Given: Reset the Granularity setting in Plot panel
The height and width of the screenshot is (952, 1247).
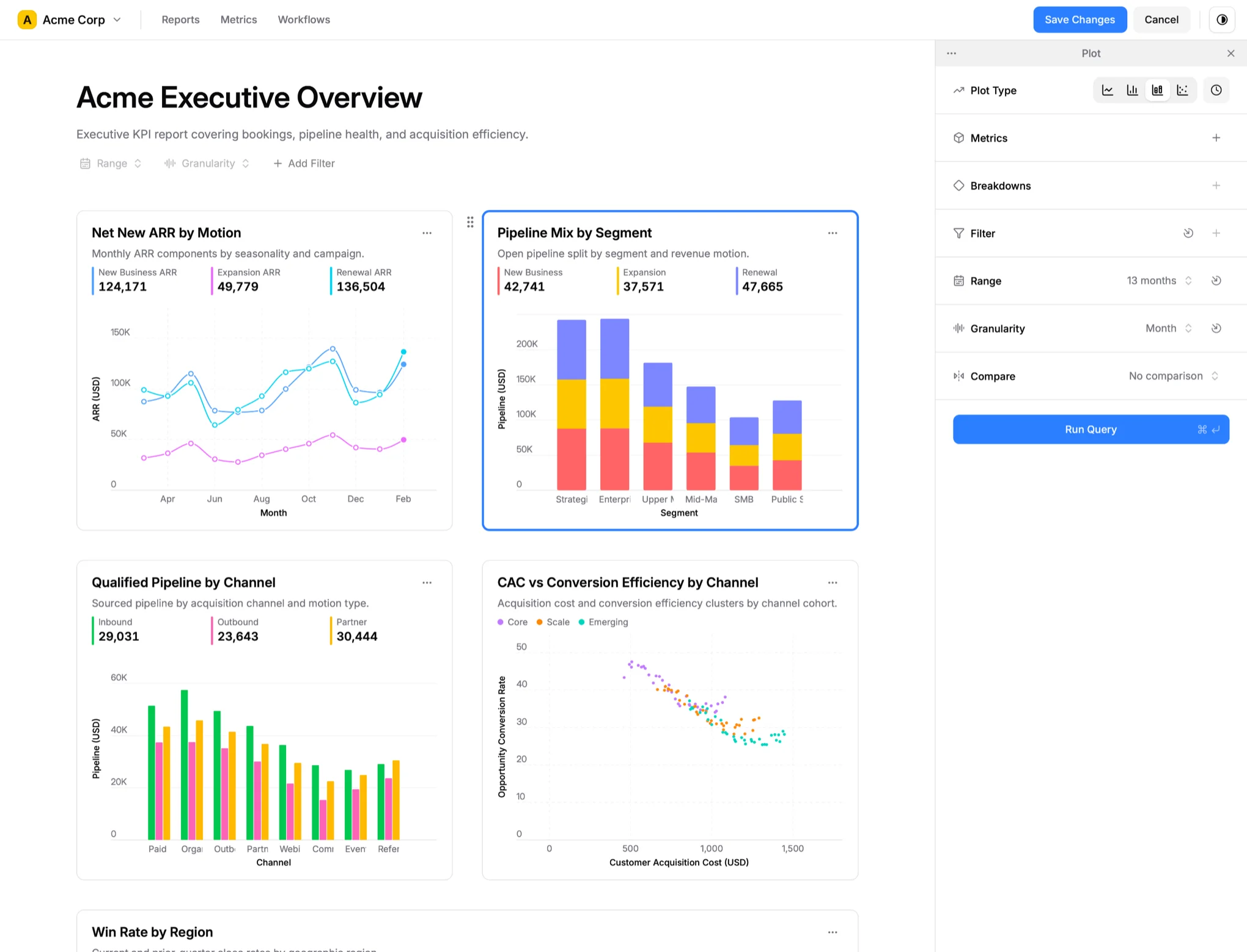Looking at the screenshot, I should click(x=1216, y=329).
